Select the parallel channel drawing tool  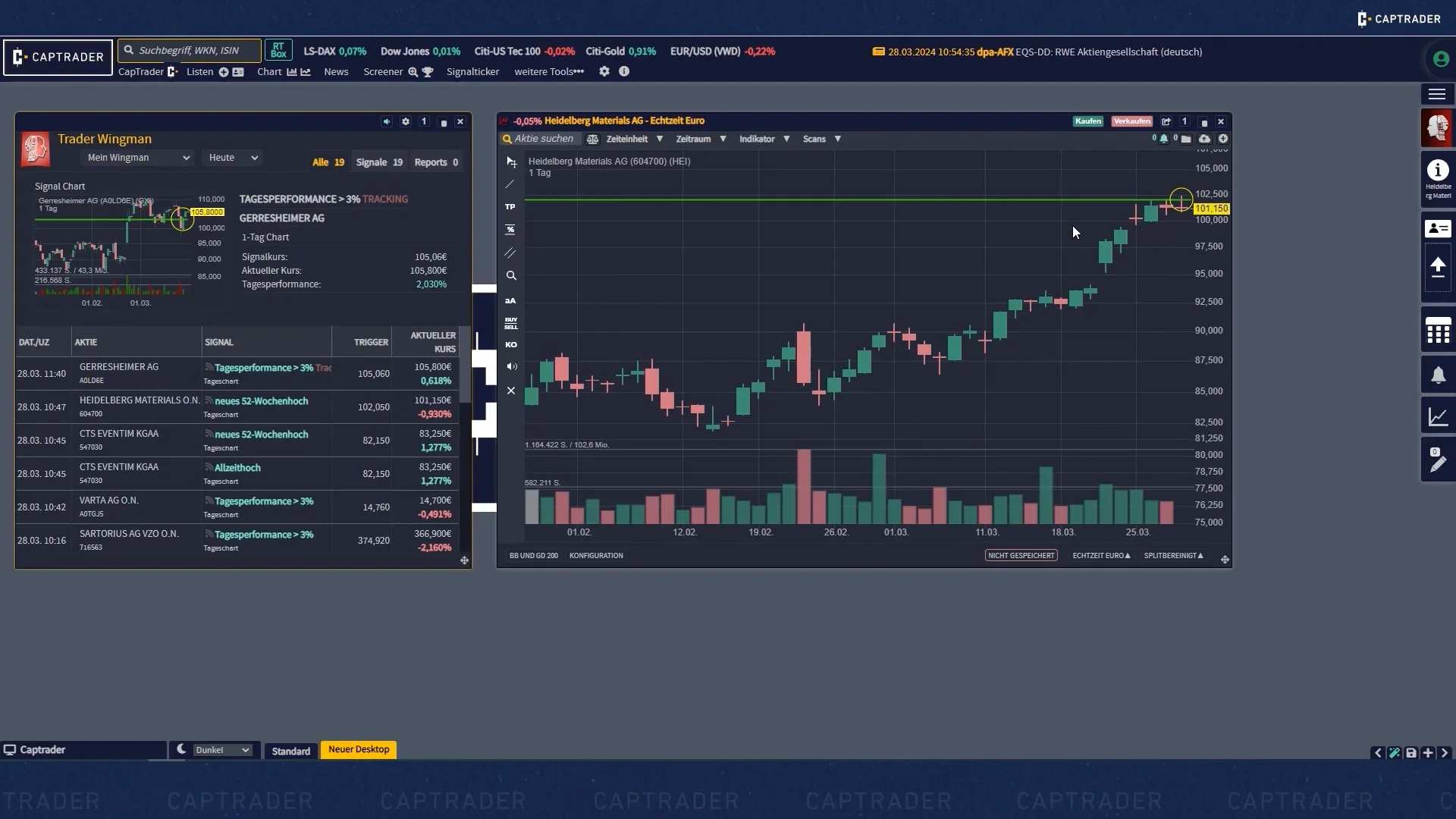(x=510, y=253)
